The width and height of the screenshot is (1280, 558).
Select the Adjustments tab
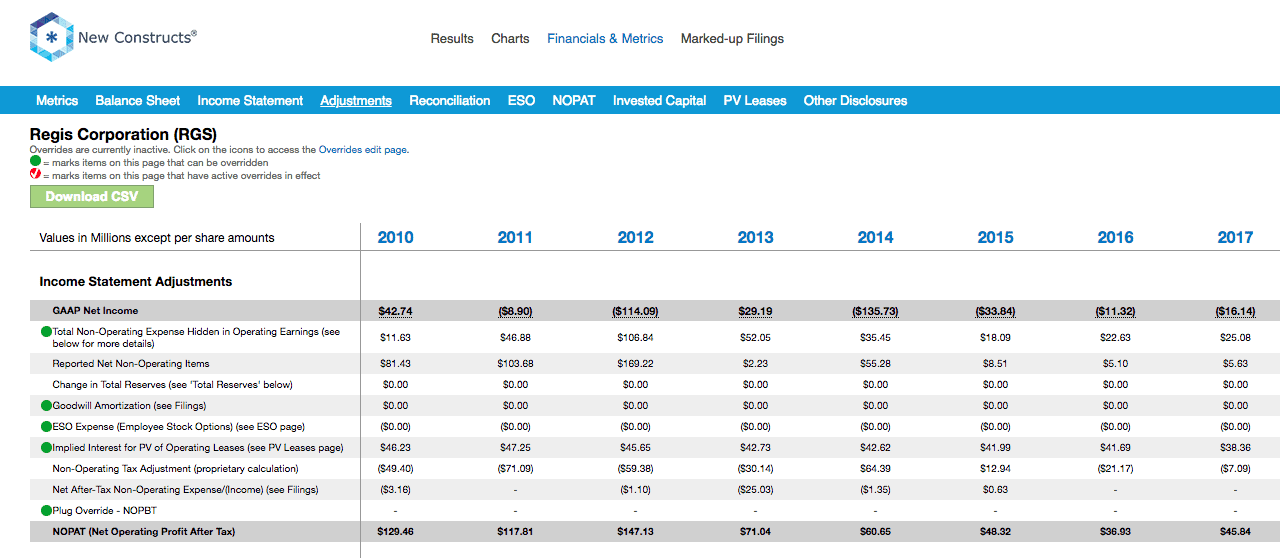point(356,101)
